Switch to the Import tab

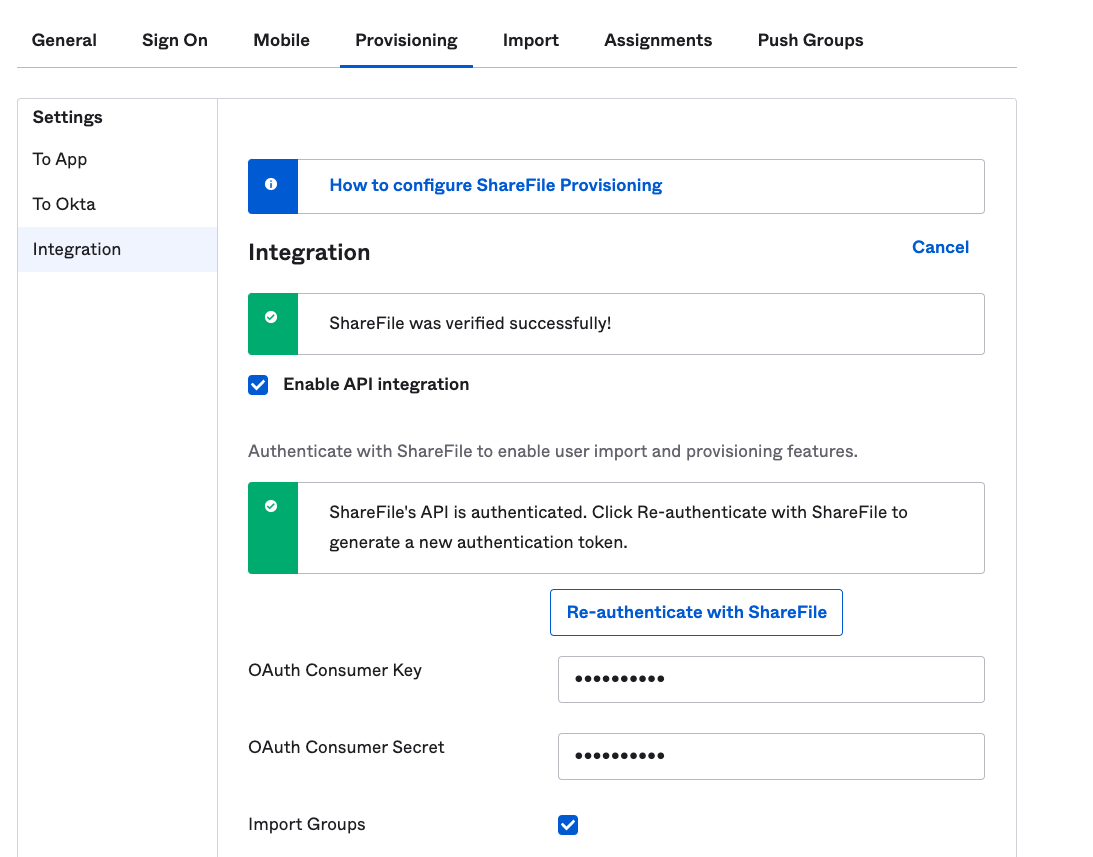[531, 40]
